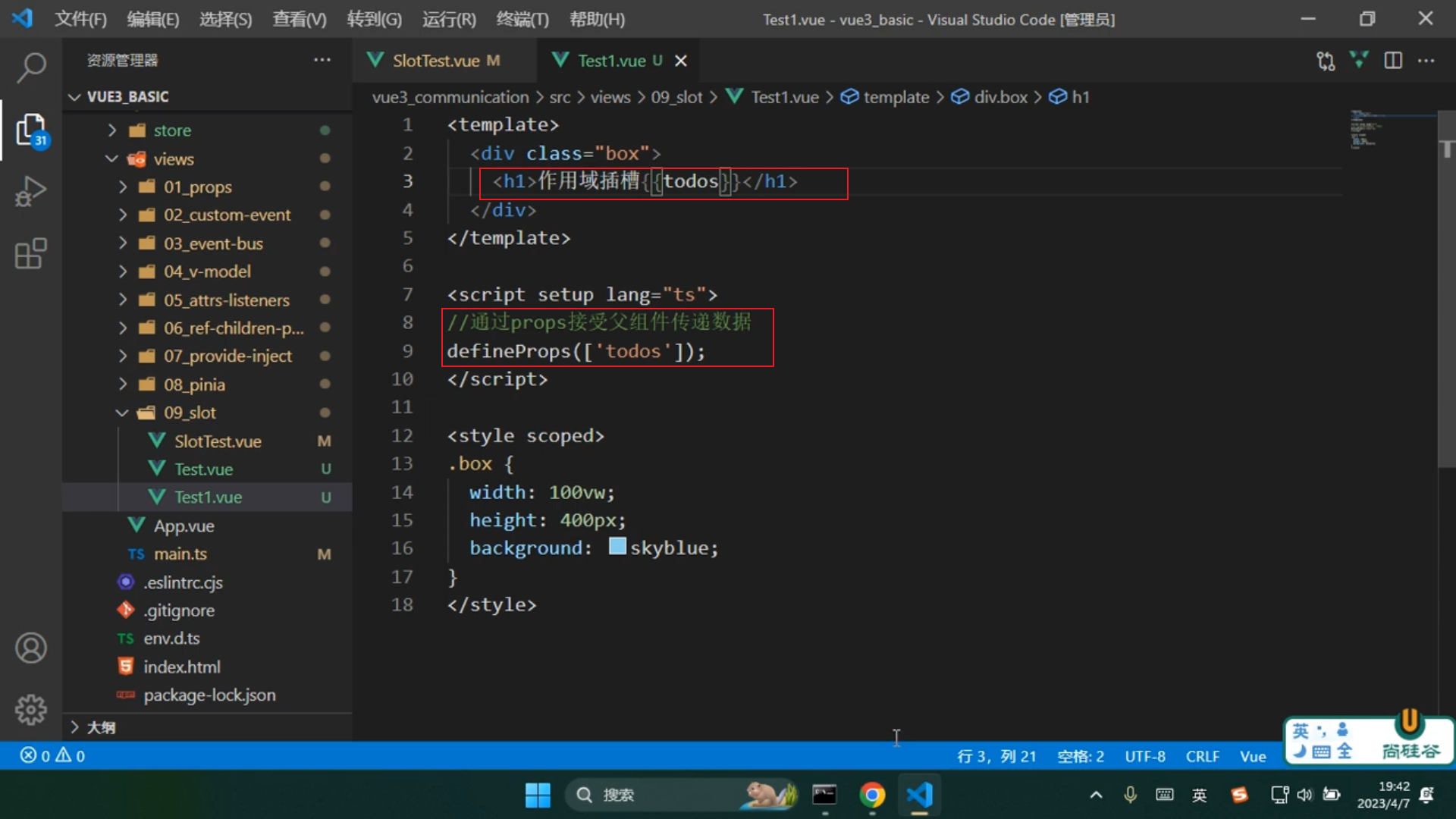Click the editor minimap
The image size is (1456, 819).
pyautogui.click(x=1392, y=129)
